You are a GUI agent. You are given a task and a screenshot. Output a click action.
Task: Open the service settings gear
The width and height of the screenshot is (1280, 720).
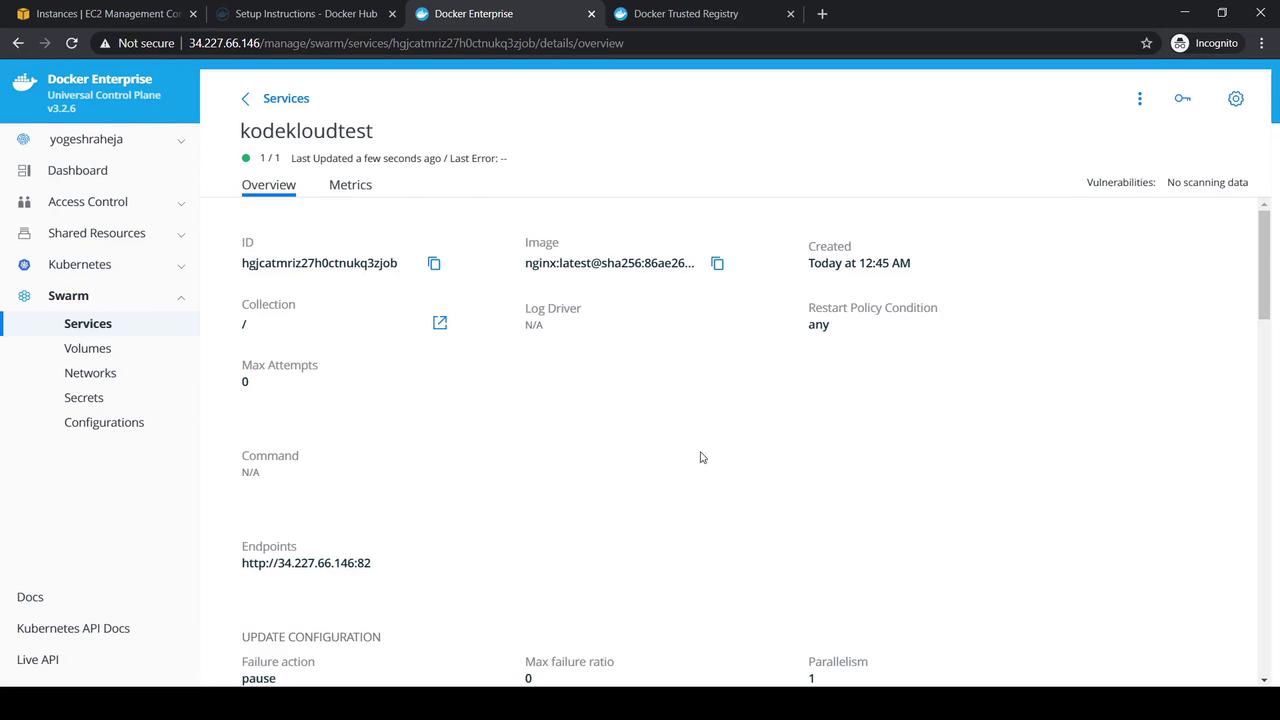tap(1236, 98)
